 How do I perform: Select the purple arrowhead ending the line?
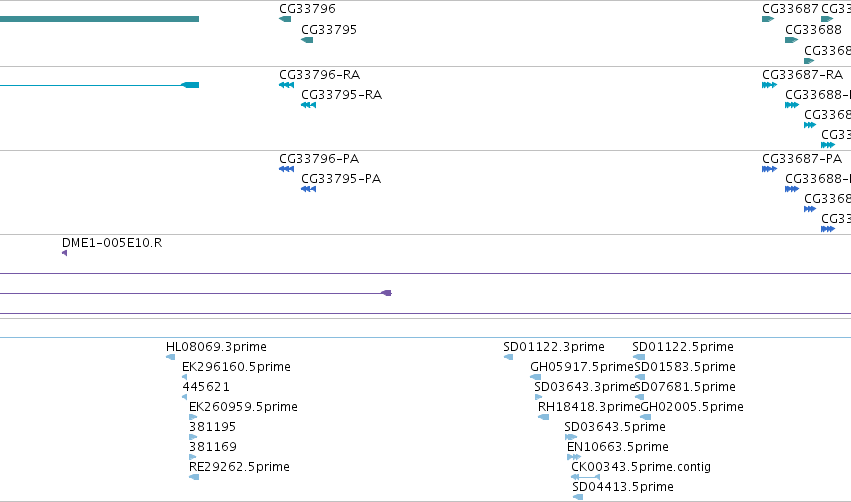386,293
